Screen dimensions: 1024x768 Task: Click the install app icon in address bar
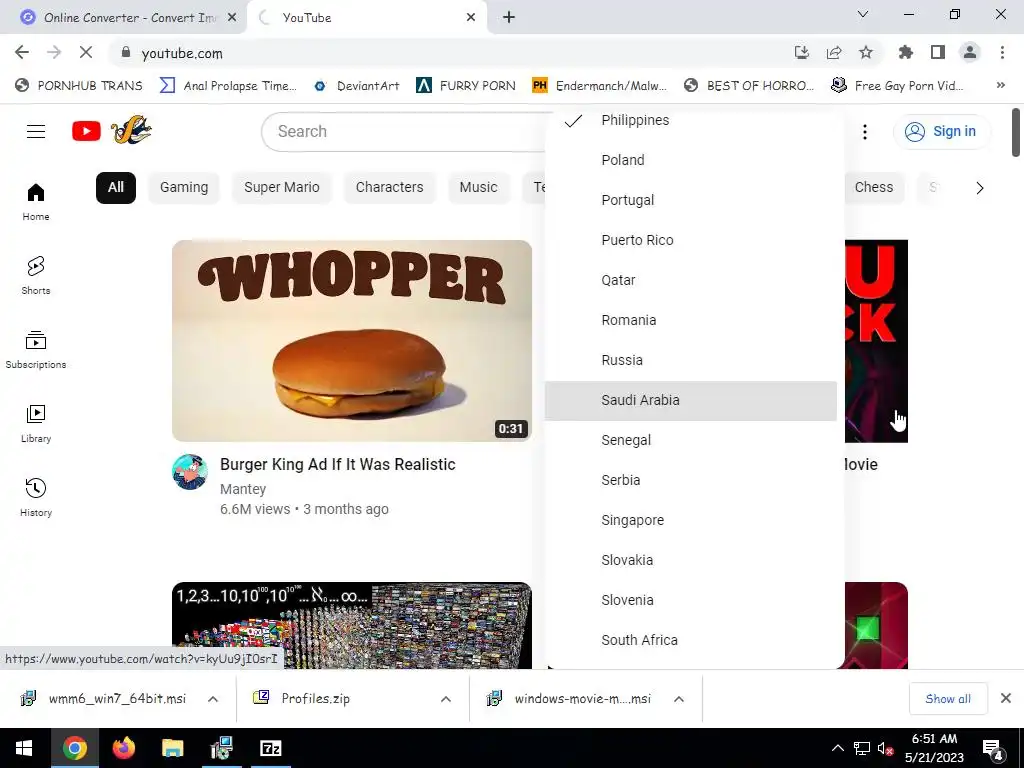coord(802,53)
